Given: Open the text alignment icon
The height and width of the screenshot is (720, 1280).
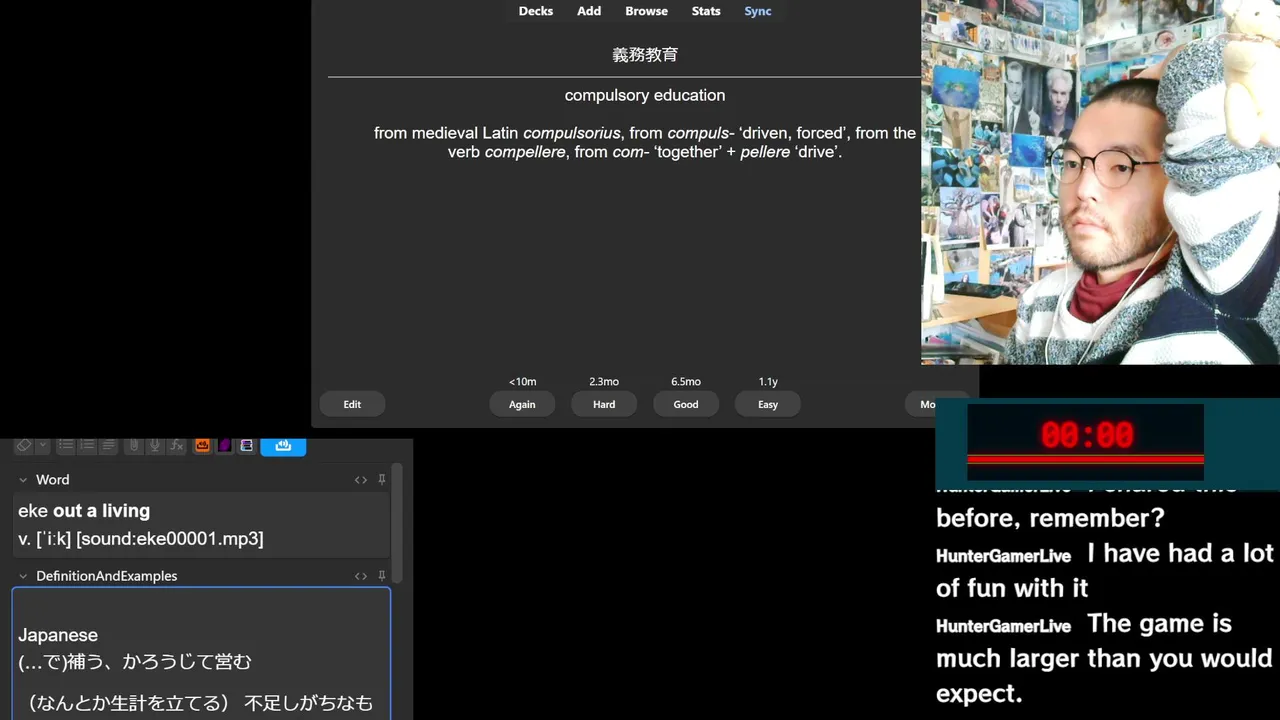Looking at the screenshot, I should pos(108,445).
